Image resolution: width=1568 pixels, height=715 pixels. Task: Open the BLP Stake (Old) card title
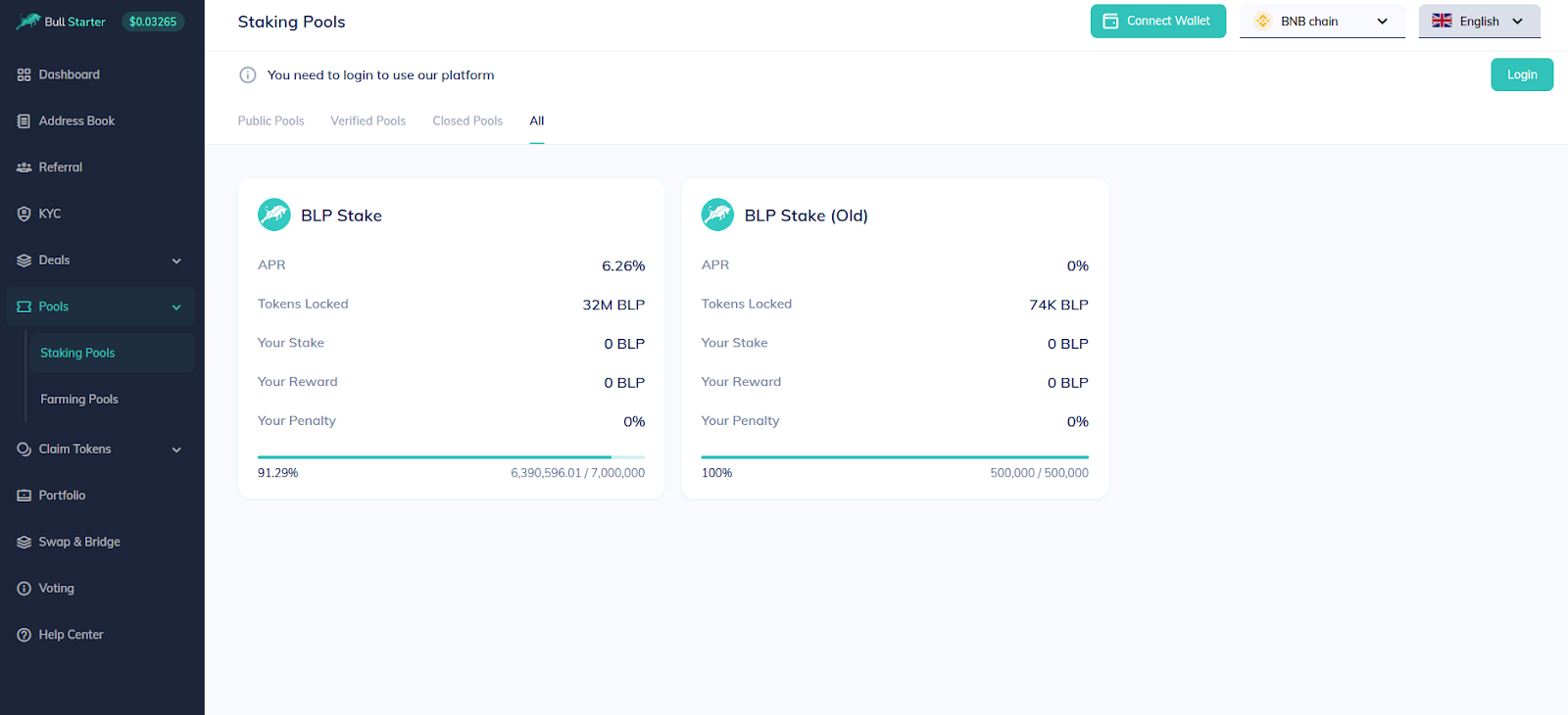(807, 215)
